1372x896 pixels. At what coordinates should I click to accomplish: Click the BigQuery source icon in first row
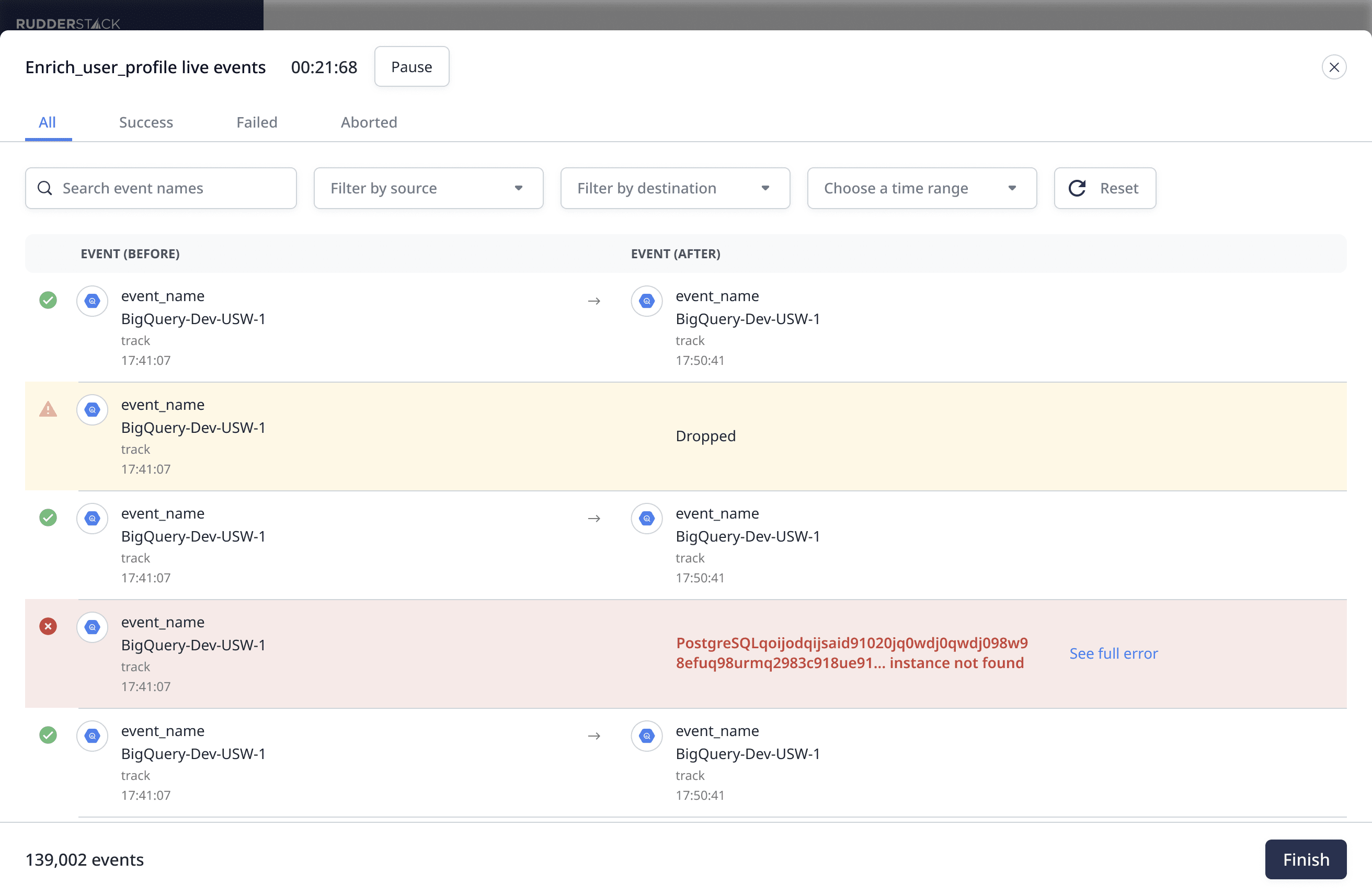coord(92,301)
